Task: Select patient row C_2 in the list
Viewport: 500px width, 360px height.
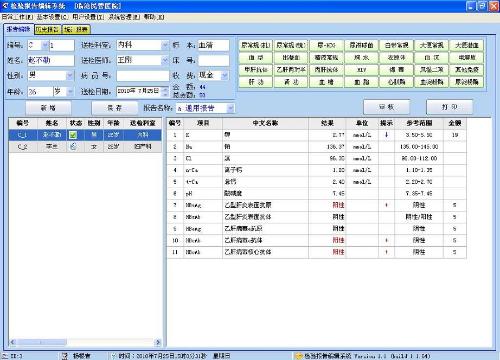Action: [x=85, y=146]
